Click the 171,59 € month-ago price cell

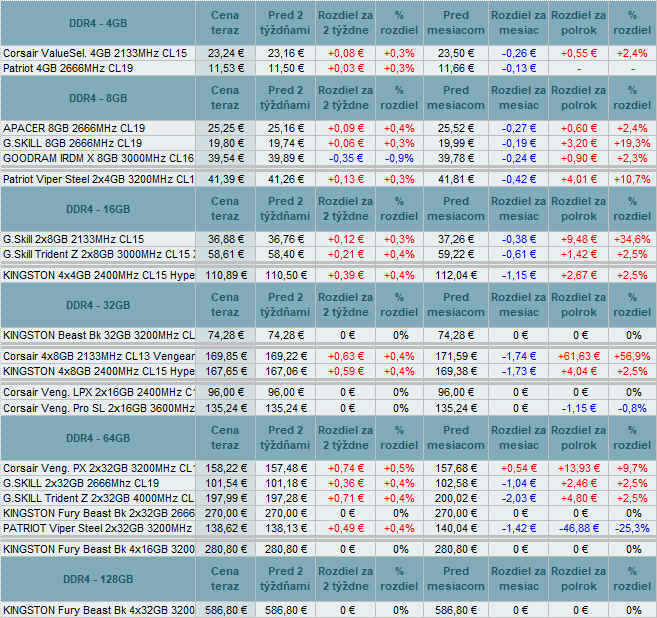(456, 356)
